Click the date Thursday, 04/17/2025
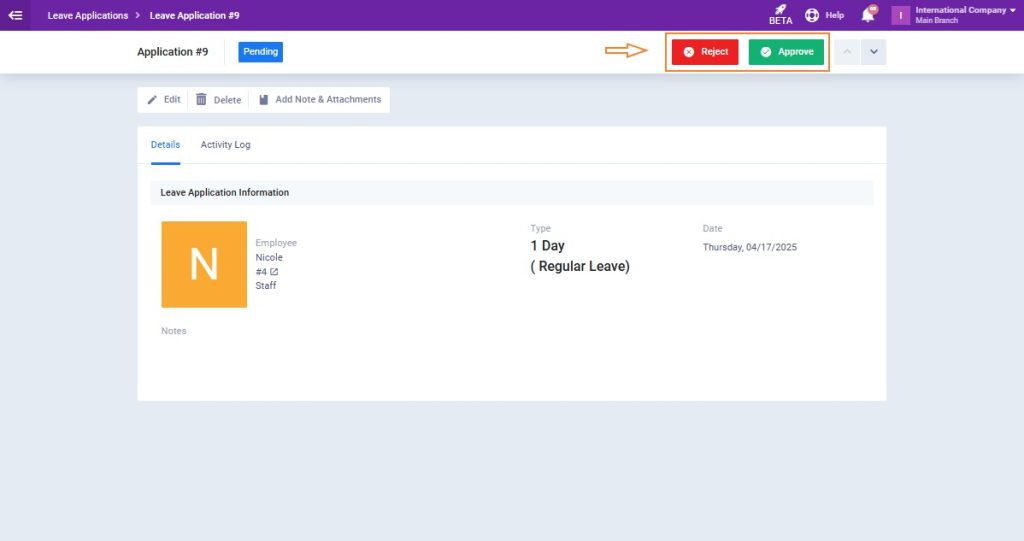Screen dimensions: 1024x541 pyautogui.click(x=750, y=247)
